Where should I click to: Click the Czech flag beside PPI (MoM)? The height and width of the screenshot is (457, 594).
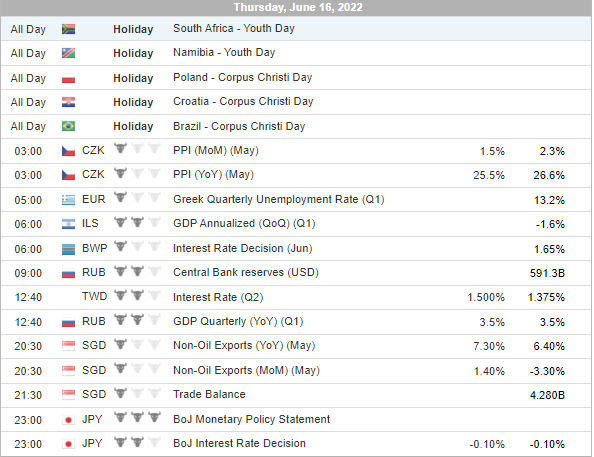click(x=68, y=151)
